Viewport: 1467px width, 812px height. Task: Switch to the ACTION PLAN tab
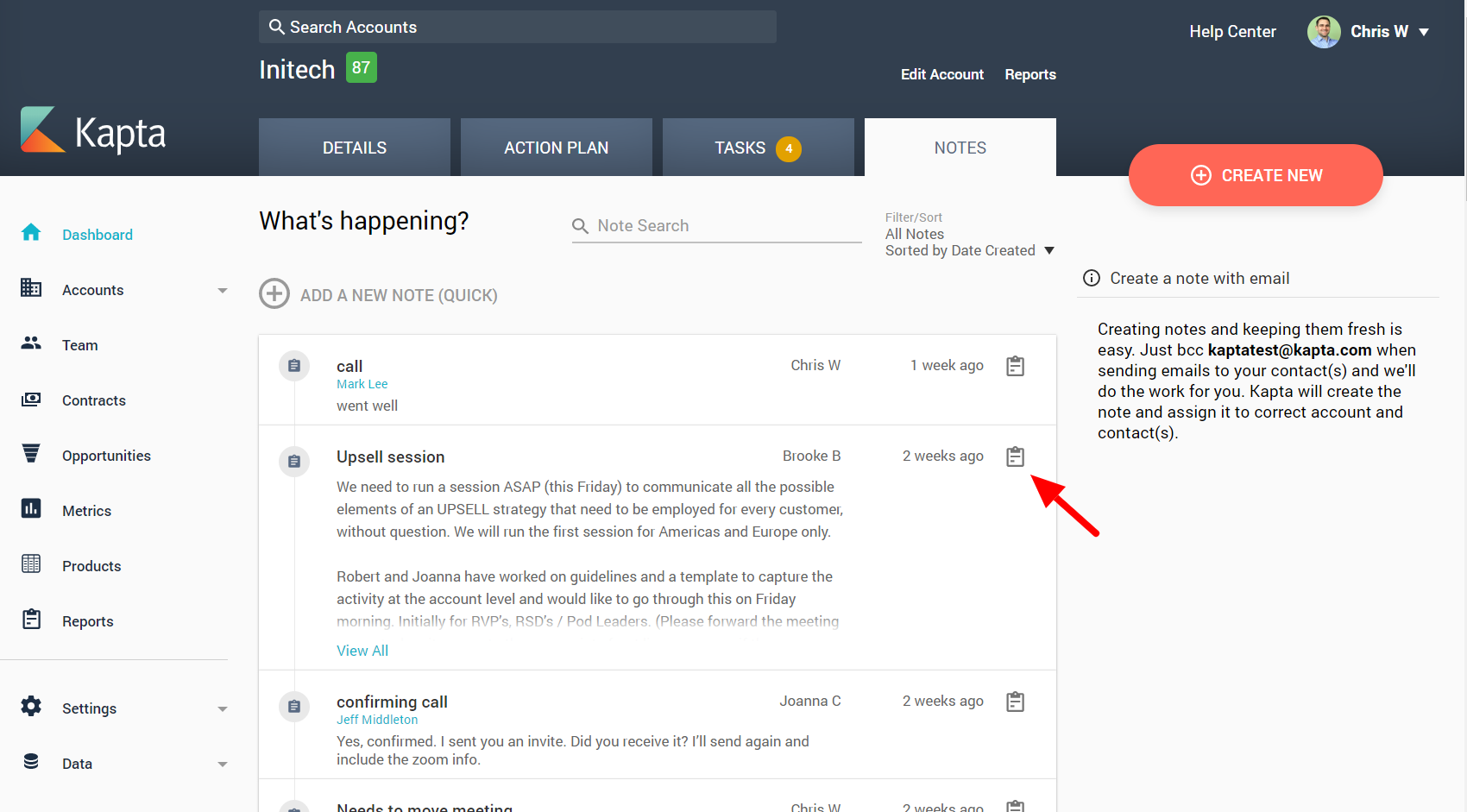pos(557,148)
